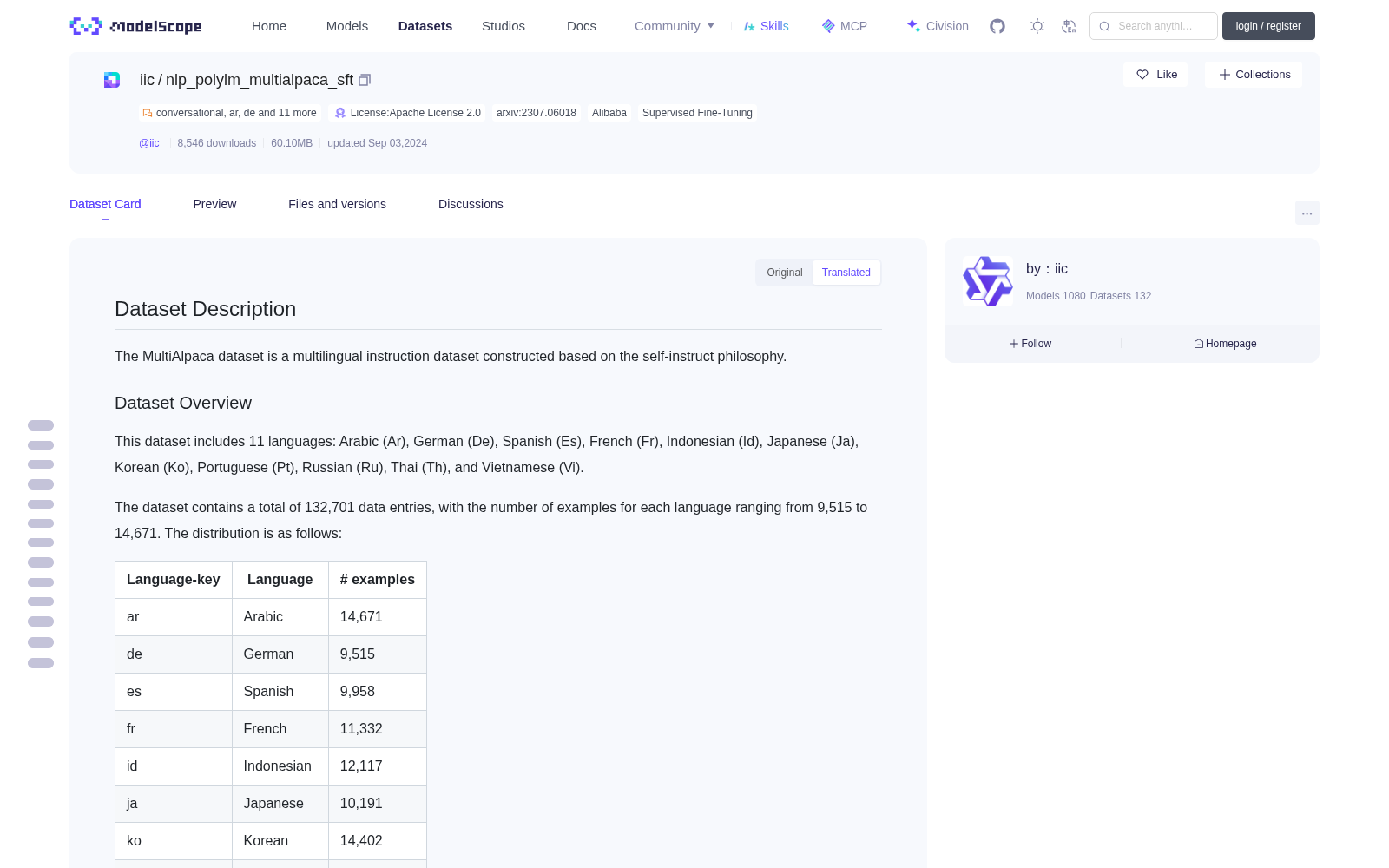
Task: Open Studios in the navbar
Action: pyautogui.click(x=504, y=26)
